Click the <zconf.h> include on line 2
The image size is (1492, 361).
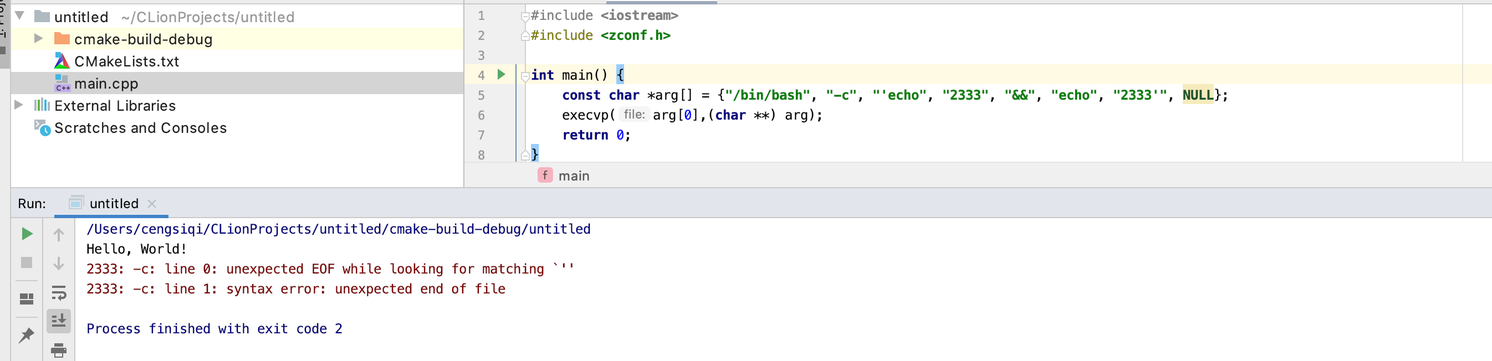coord(635,35)
